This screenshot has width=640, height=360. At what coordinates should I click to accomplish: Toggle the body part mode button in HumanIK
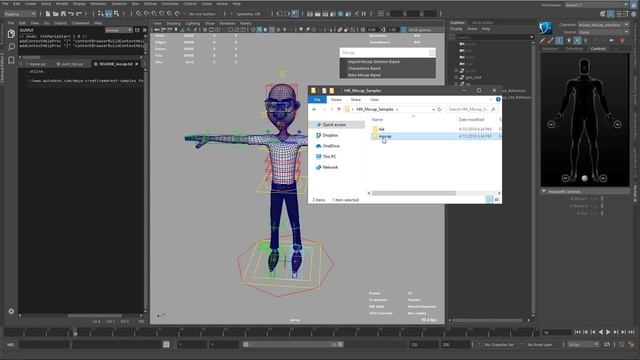click(577, 40)
